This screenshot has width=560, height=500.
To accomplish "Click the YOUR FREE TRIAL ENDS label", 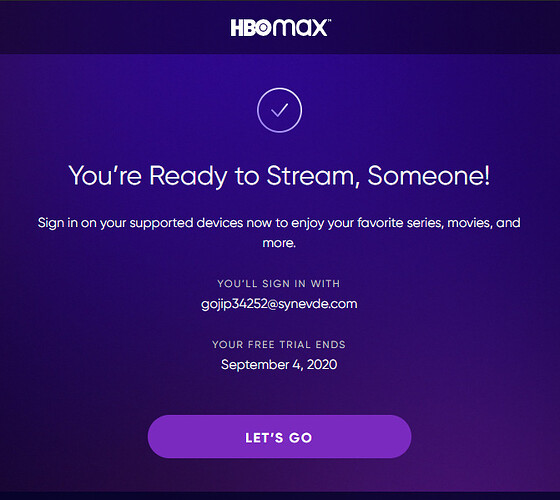I will tap(279, 344).
